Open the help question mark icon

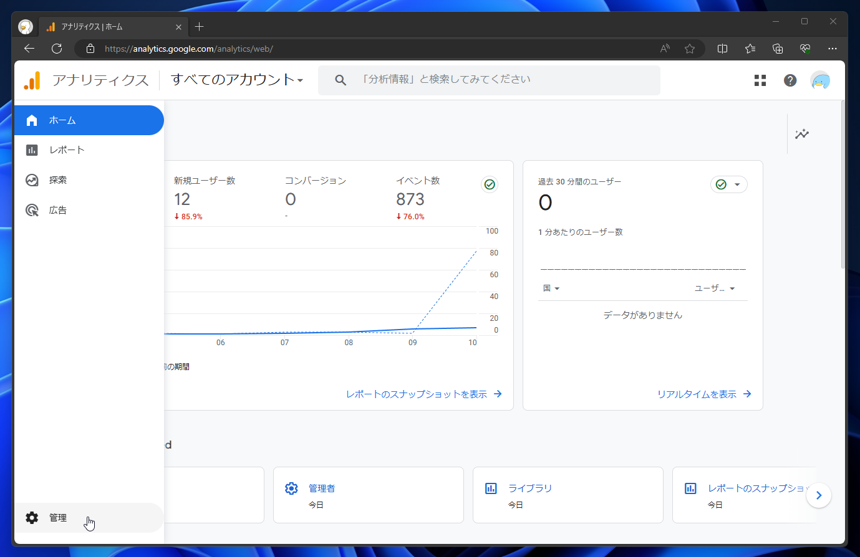(x=790, y=81)
